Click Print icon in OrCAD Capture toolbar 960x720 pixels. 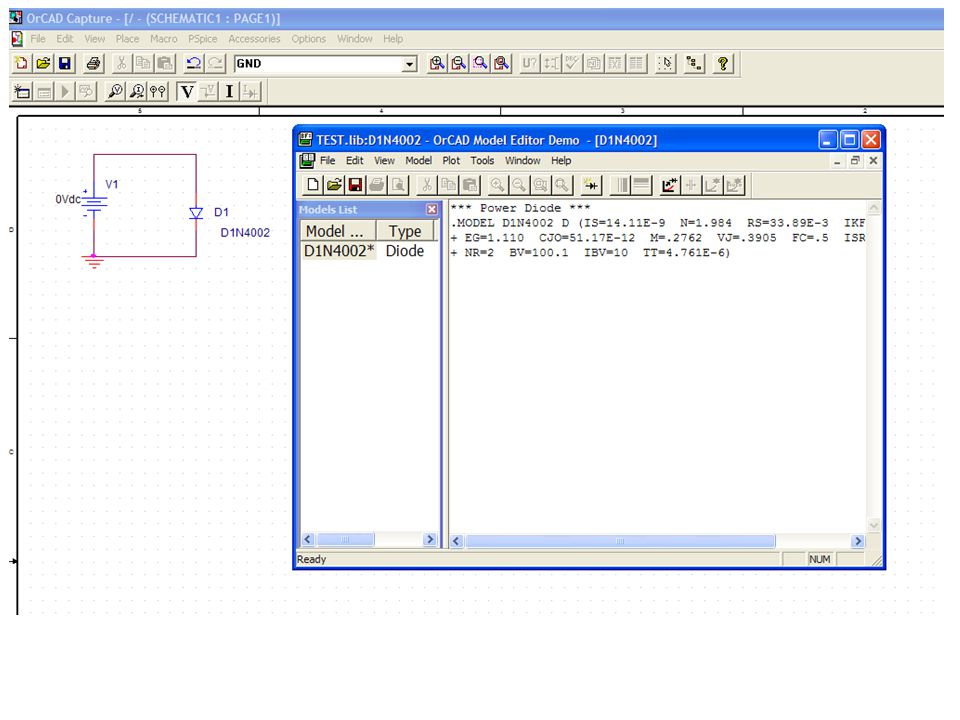[94, 63]
